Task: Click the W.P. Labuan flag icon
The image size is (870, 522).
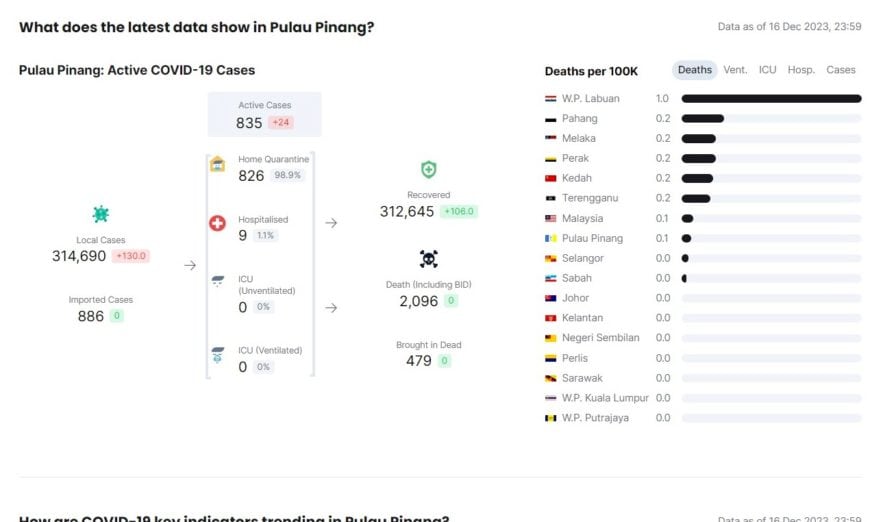Action: coord(550,99)
